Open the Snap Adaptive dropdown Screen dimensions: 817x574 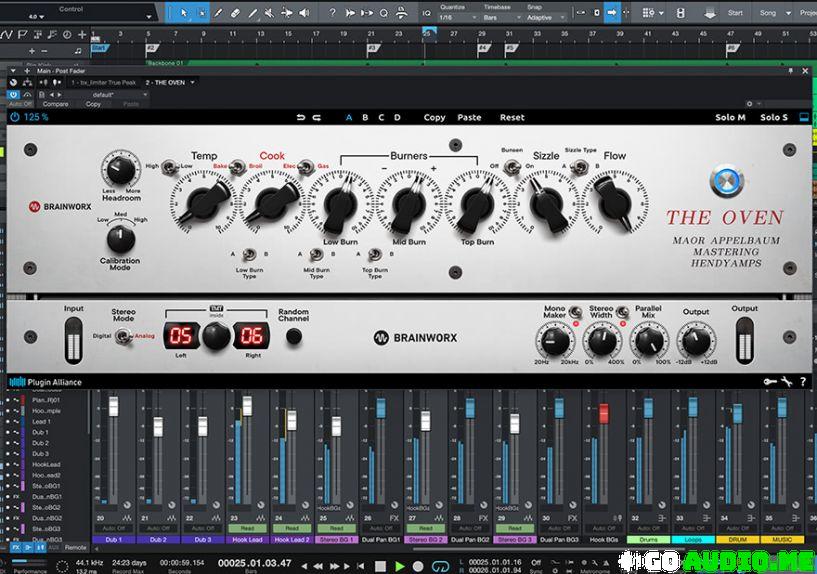(546, 17)
